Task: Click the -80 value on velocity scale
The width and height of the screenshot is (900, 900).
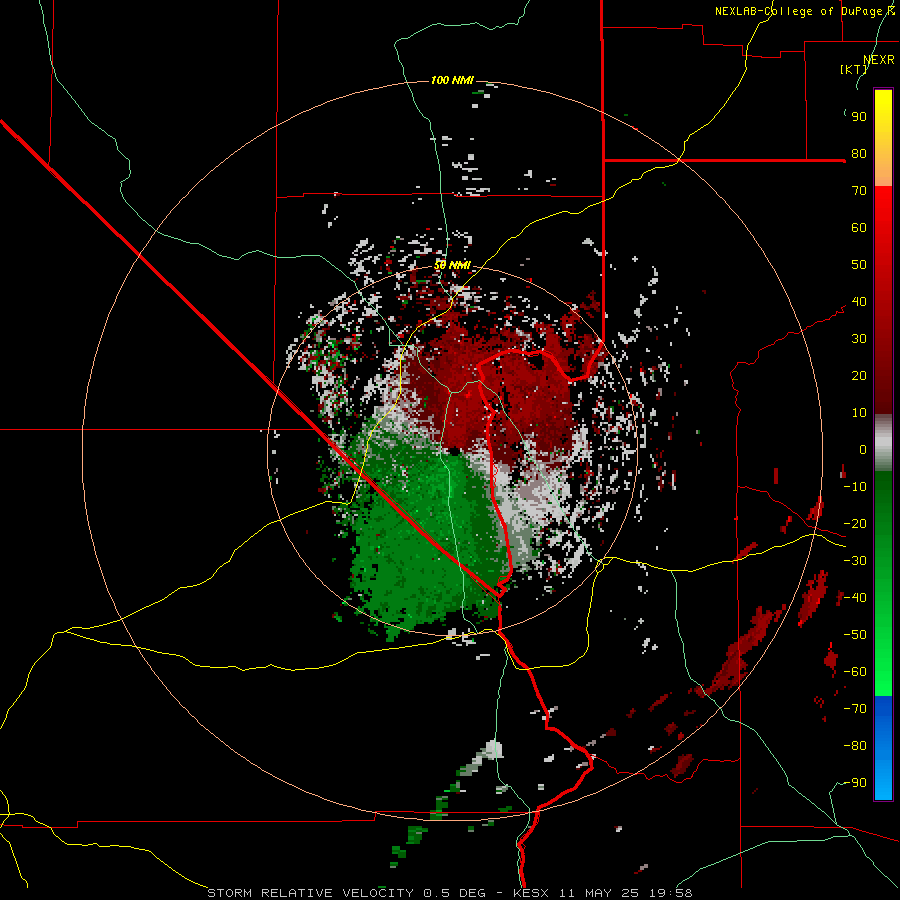Action: tap(855, 746)
